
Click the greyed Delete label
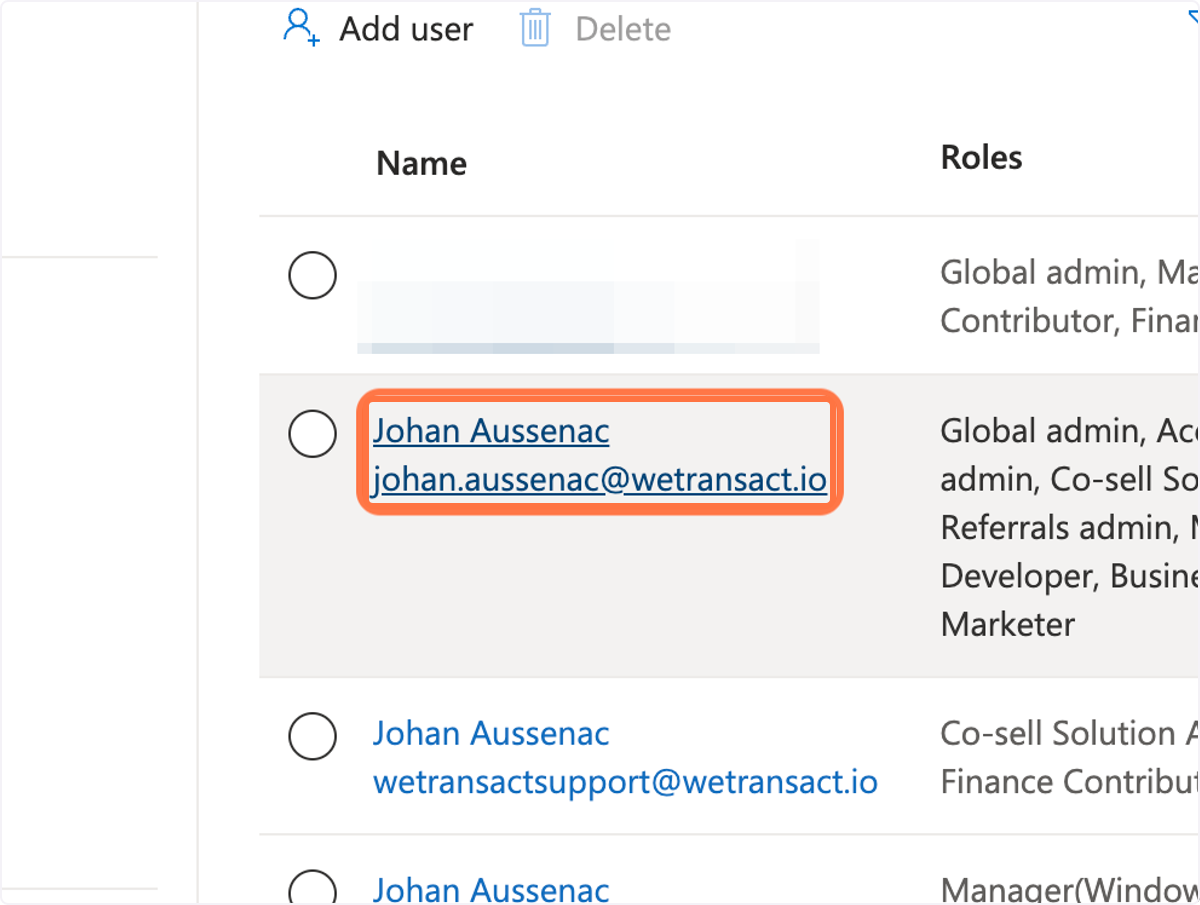623,29
